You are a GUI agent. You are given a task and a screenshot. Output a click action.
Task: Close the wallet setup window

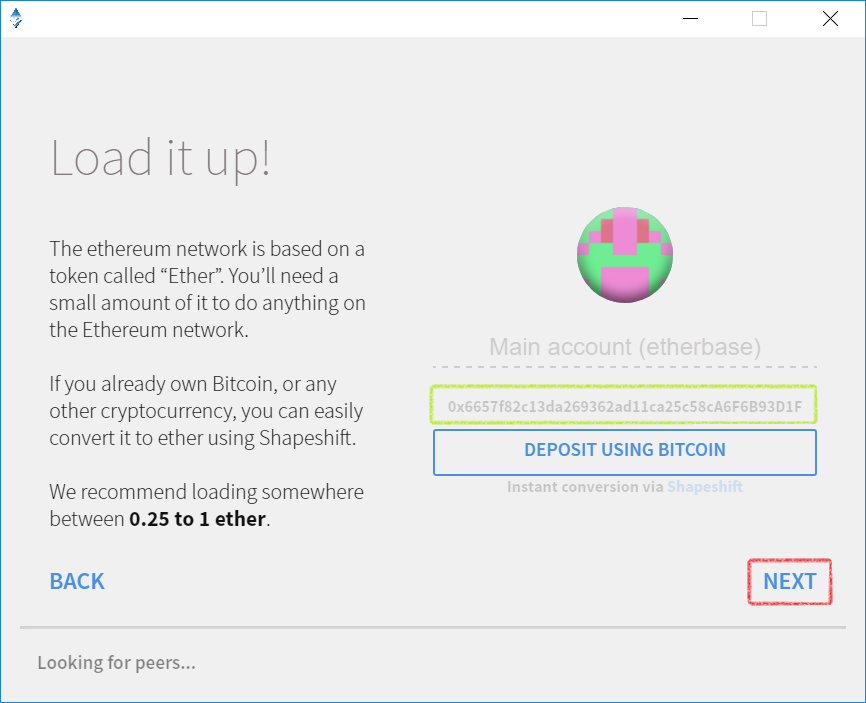tap(830, 19)
